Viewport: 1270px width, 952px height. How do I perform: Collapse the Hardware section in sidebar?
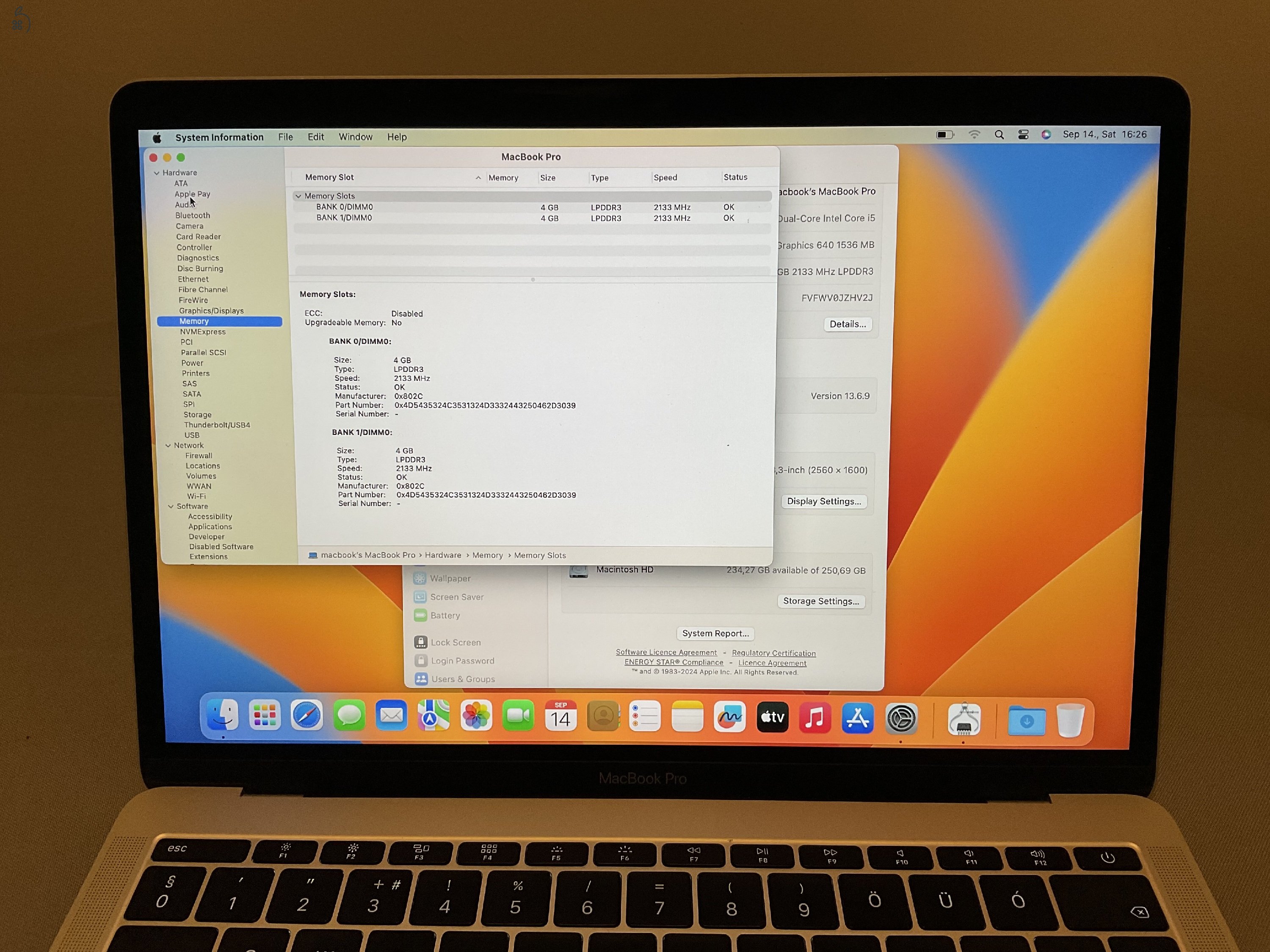pos(156,173)
